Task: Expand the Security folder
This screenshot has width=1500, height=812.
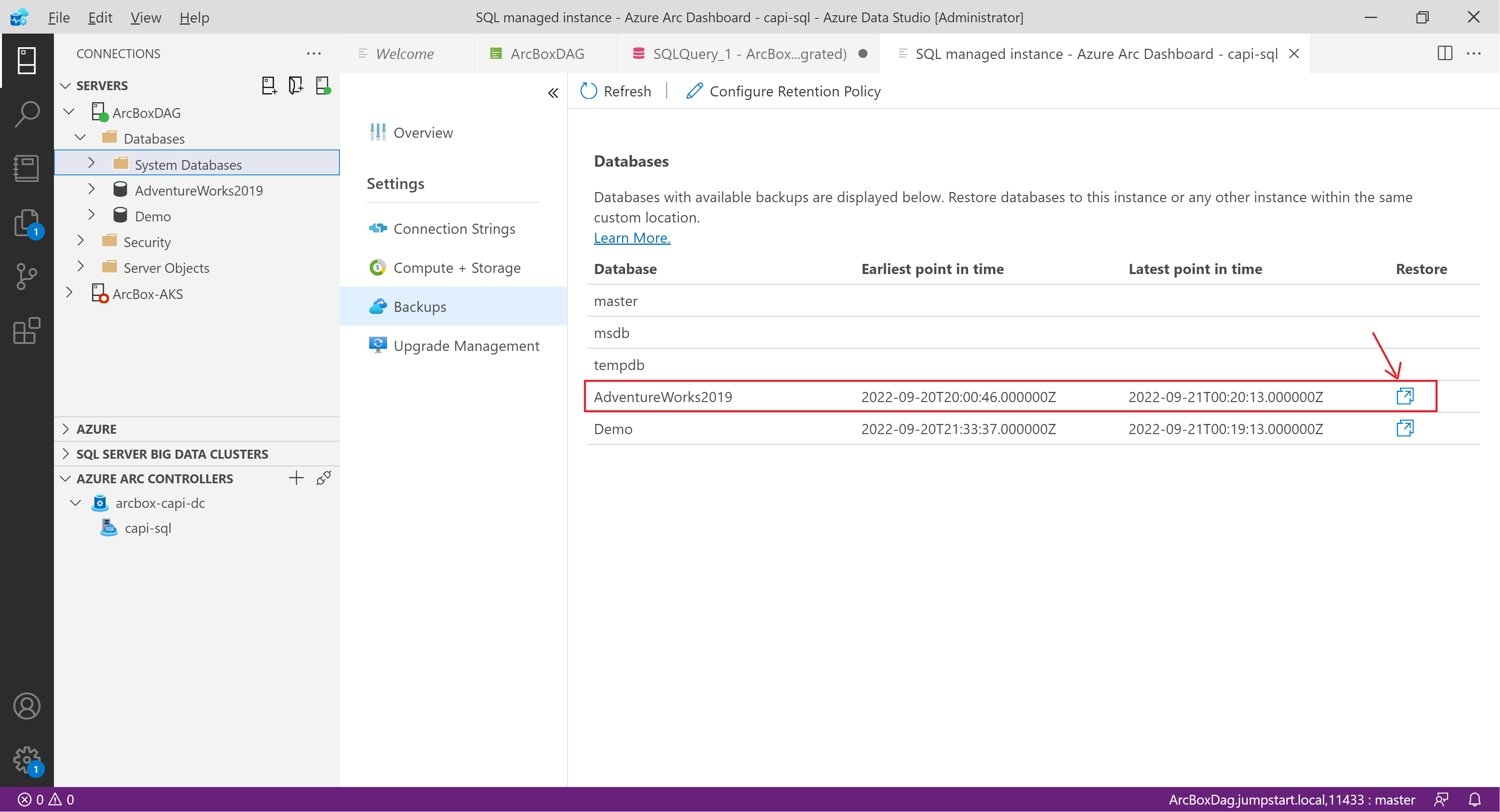Action: (x=80, y=241)
